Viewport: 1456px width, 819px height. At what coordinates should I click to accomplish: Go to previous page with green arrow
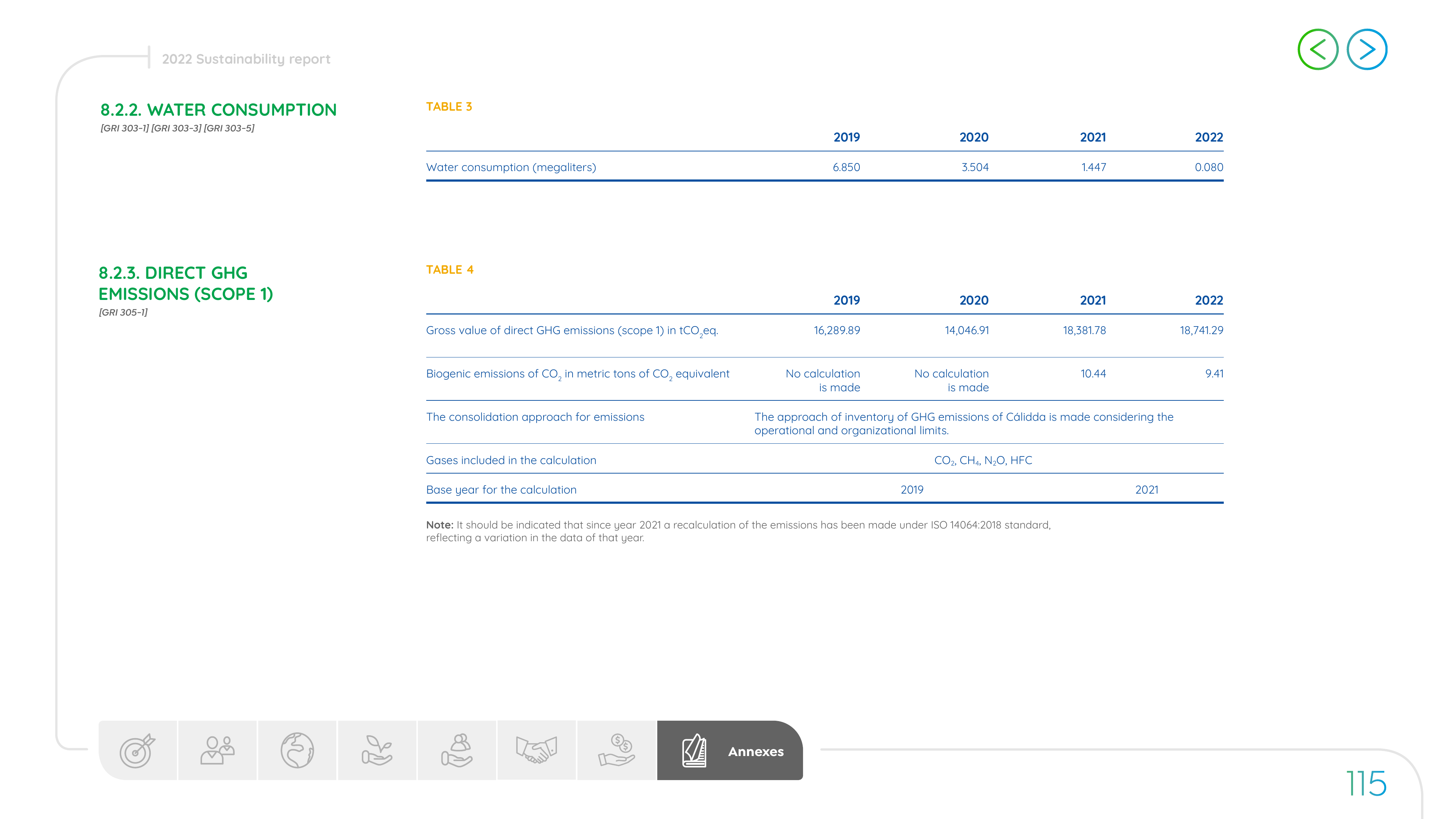click(x=1318, y=50)
